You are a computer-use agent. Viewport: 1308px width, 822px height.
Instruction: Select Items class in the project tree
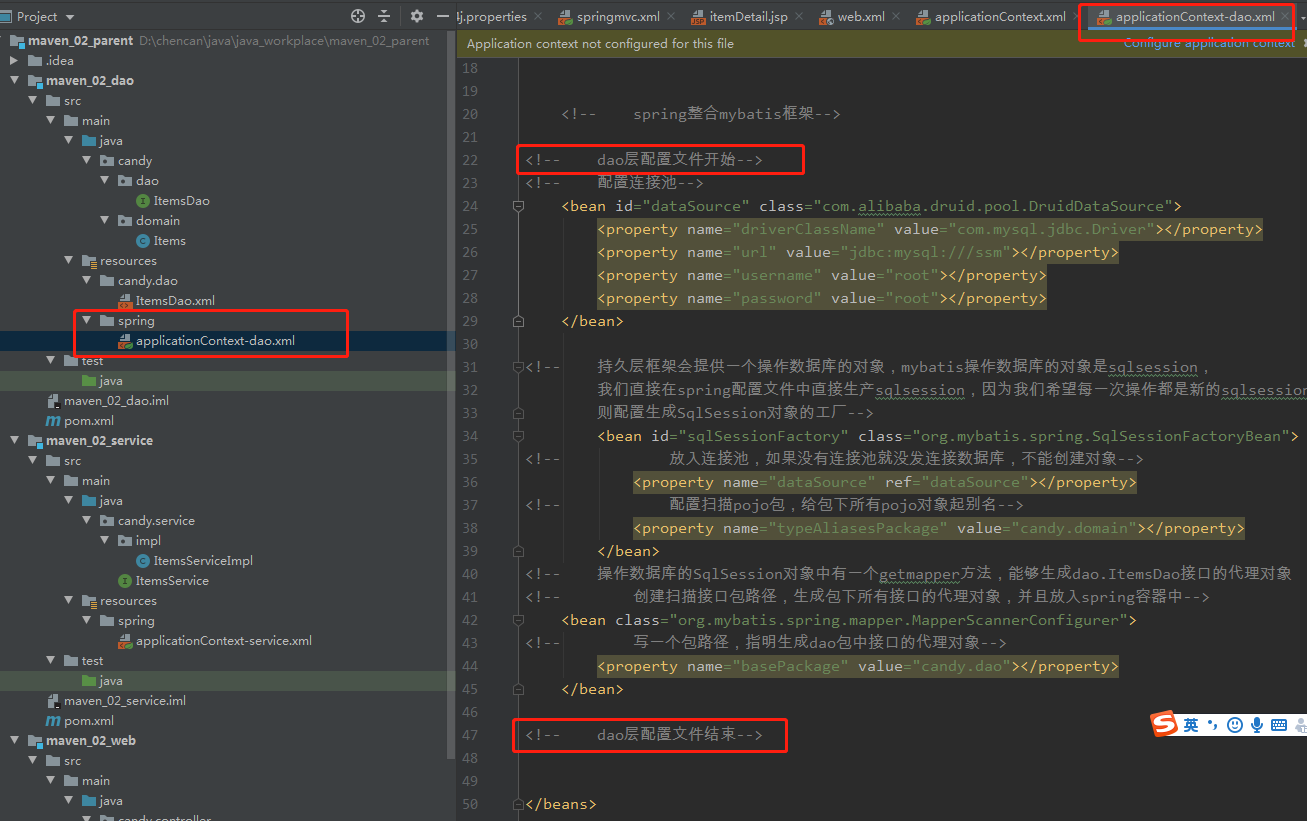click(169, 241)
